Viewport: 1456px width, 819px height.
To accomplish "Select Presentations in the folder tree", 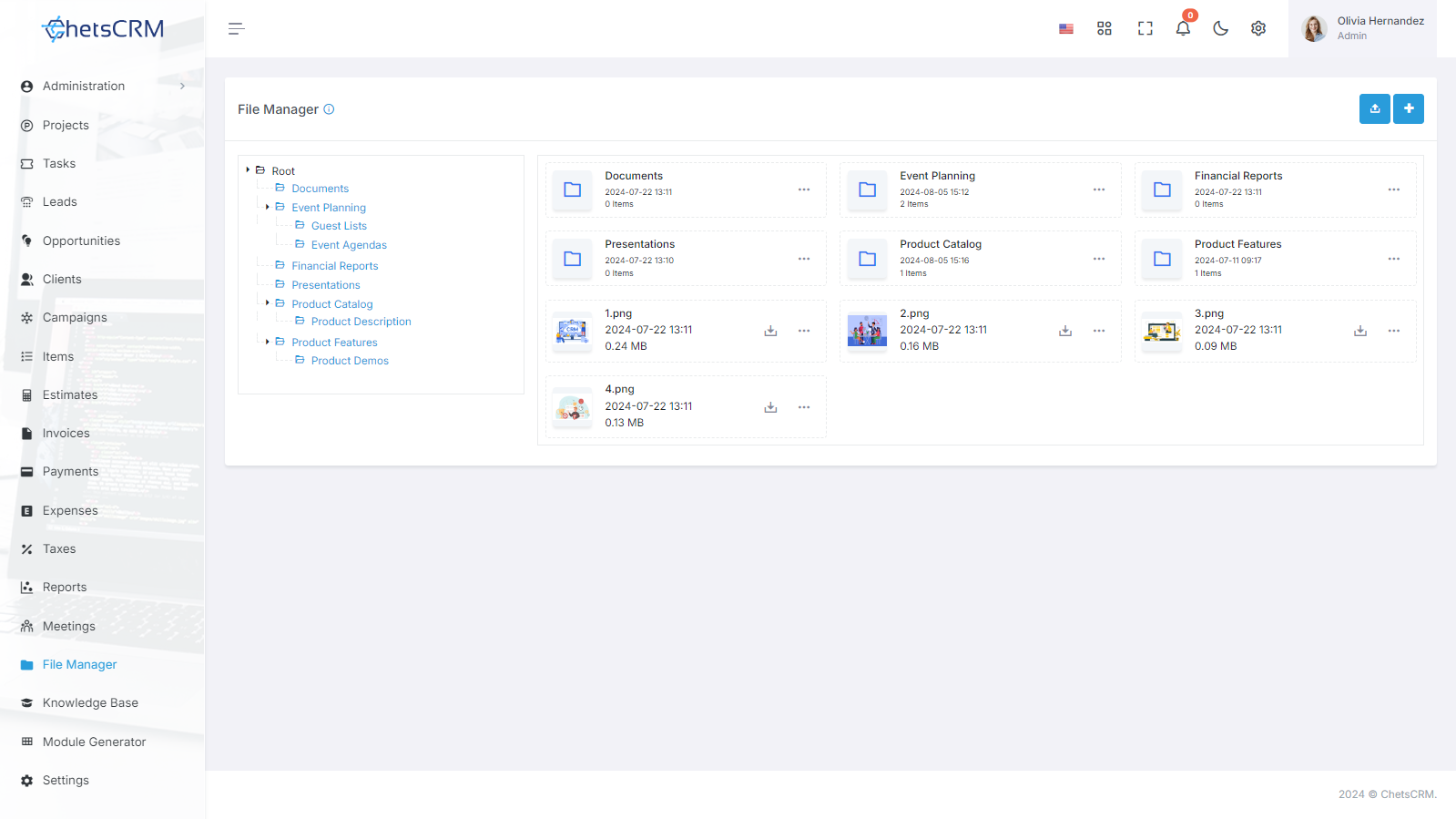I will coord(325,285).
